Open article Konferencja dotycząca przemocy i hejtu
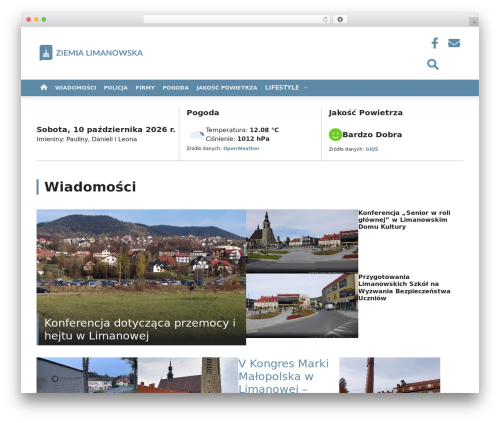500x423 pixels. (x=140, y=329)
